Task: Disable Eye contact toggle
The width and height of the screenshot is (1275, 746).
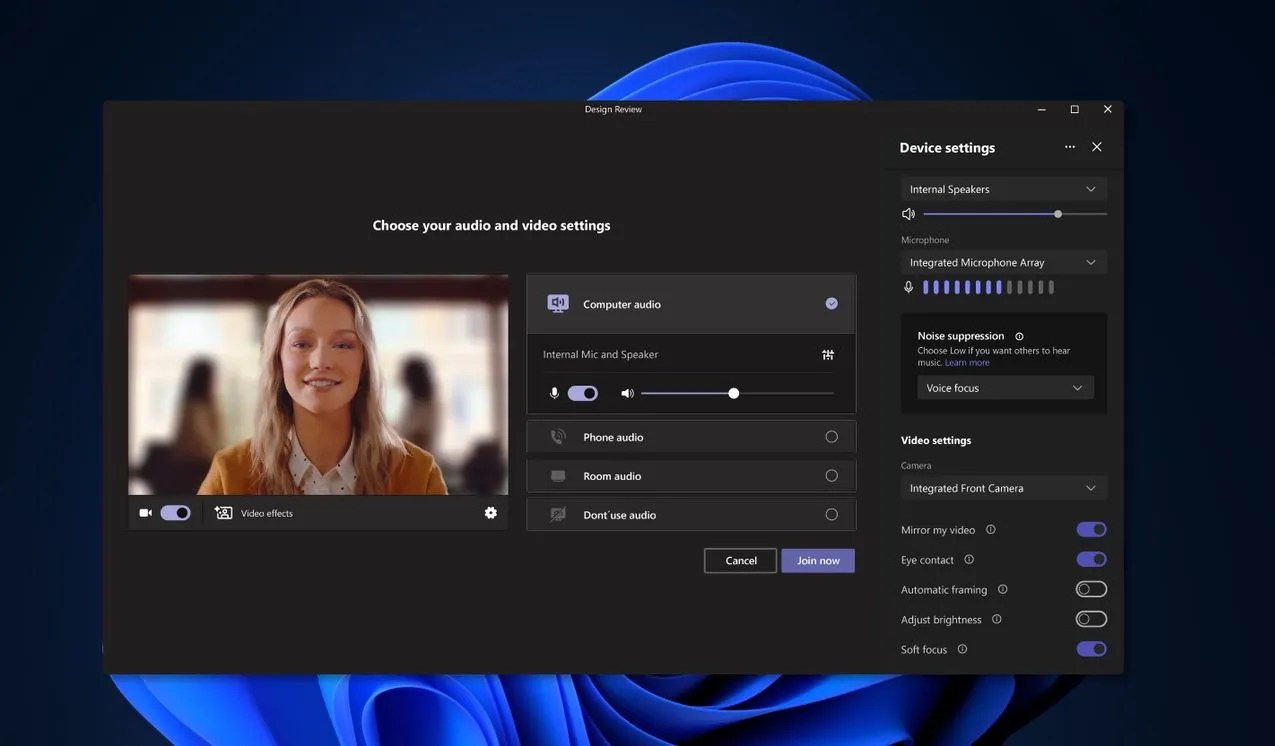Action: tap(1091, 560)
